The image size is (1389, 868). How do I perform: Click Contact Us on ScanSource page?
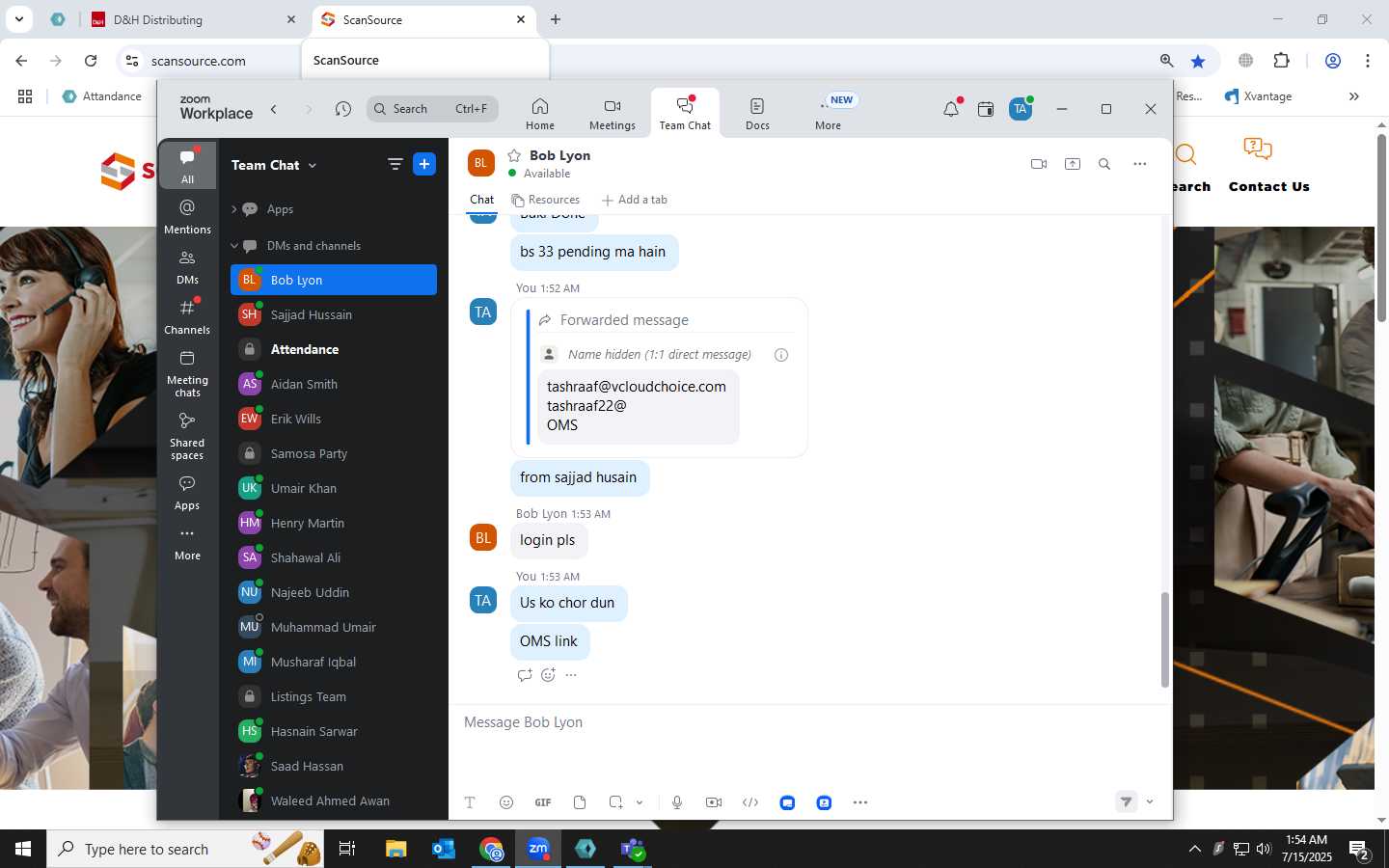click(x=1268, y=165)
